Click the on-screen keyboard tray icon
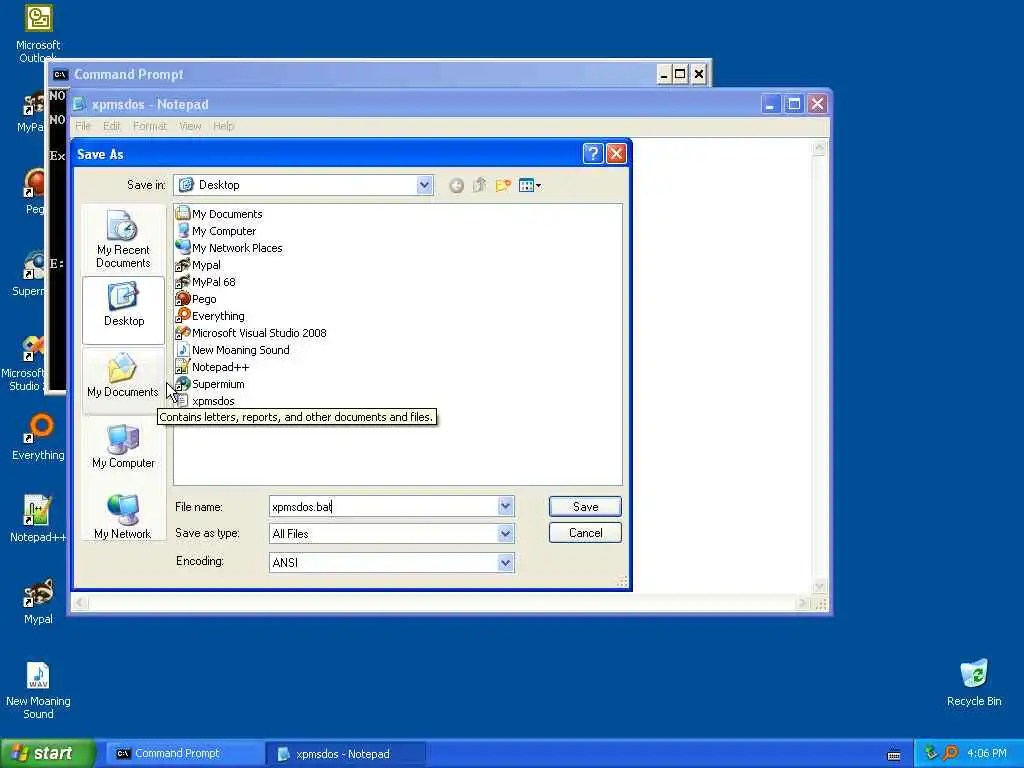 click(x=894, y=756)
